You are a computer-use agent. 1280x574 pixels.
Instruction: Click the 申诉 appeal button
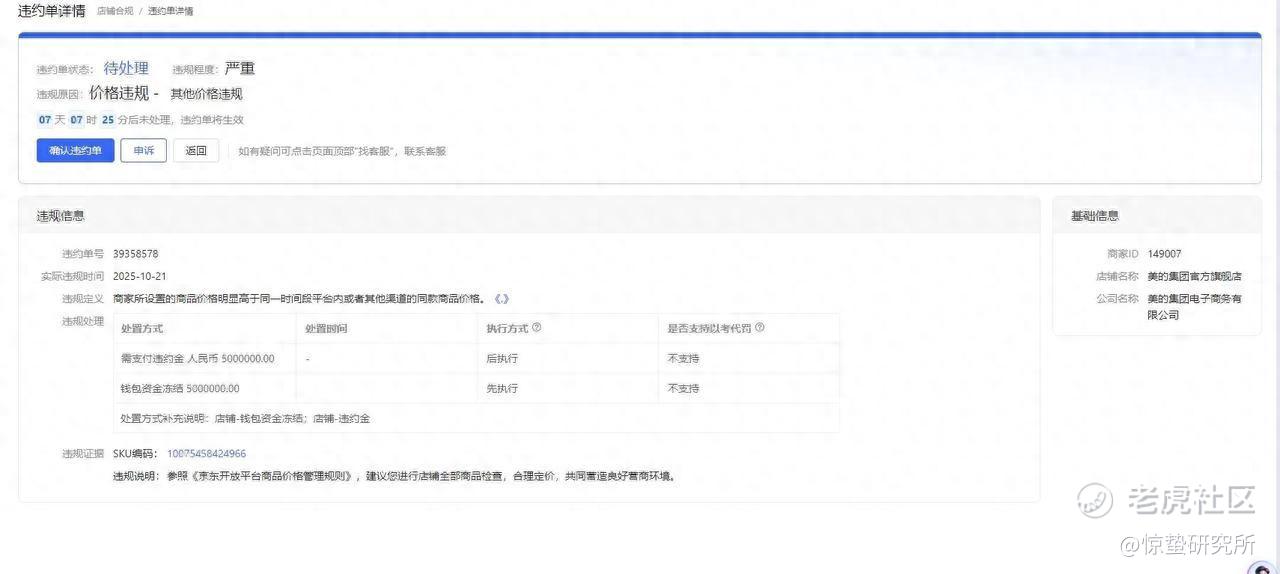pyautogui.click(x=144, y=151)
